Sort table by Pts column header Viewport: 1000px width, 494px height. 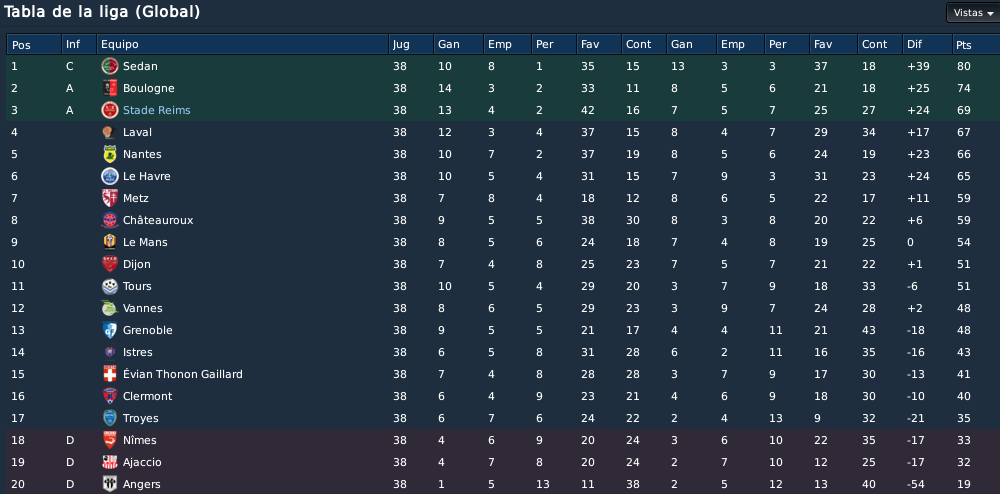point(974,45)
